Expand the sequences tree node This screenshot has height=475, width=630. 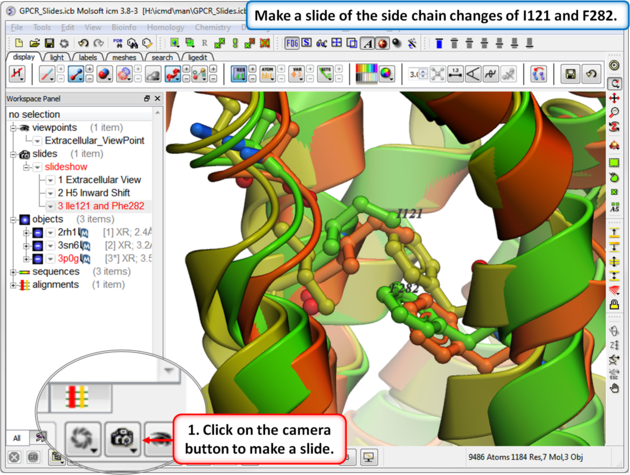[11, 271]
